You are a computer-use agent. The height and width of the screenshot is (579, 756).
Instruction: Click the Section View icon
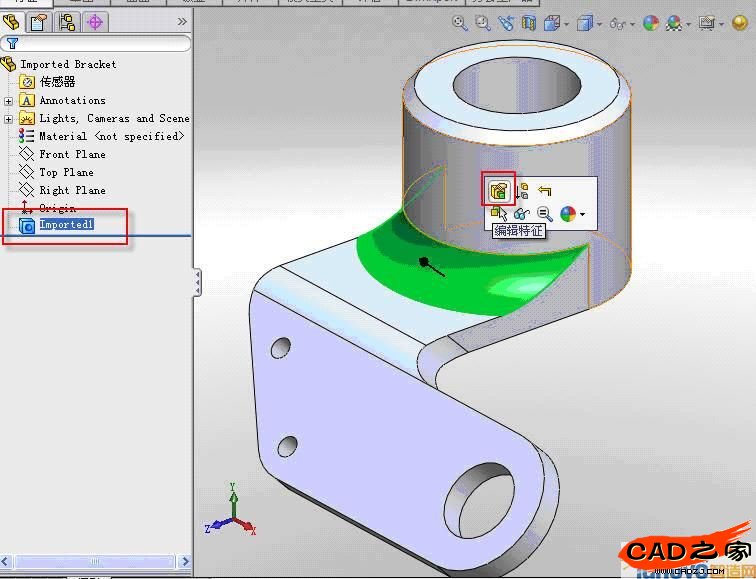[x=529, y=23]
